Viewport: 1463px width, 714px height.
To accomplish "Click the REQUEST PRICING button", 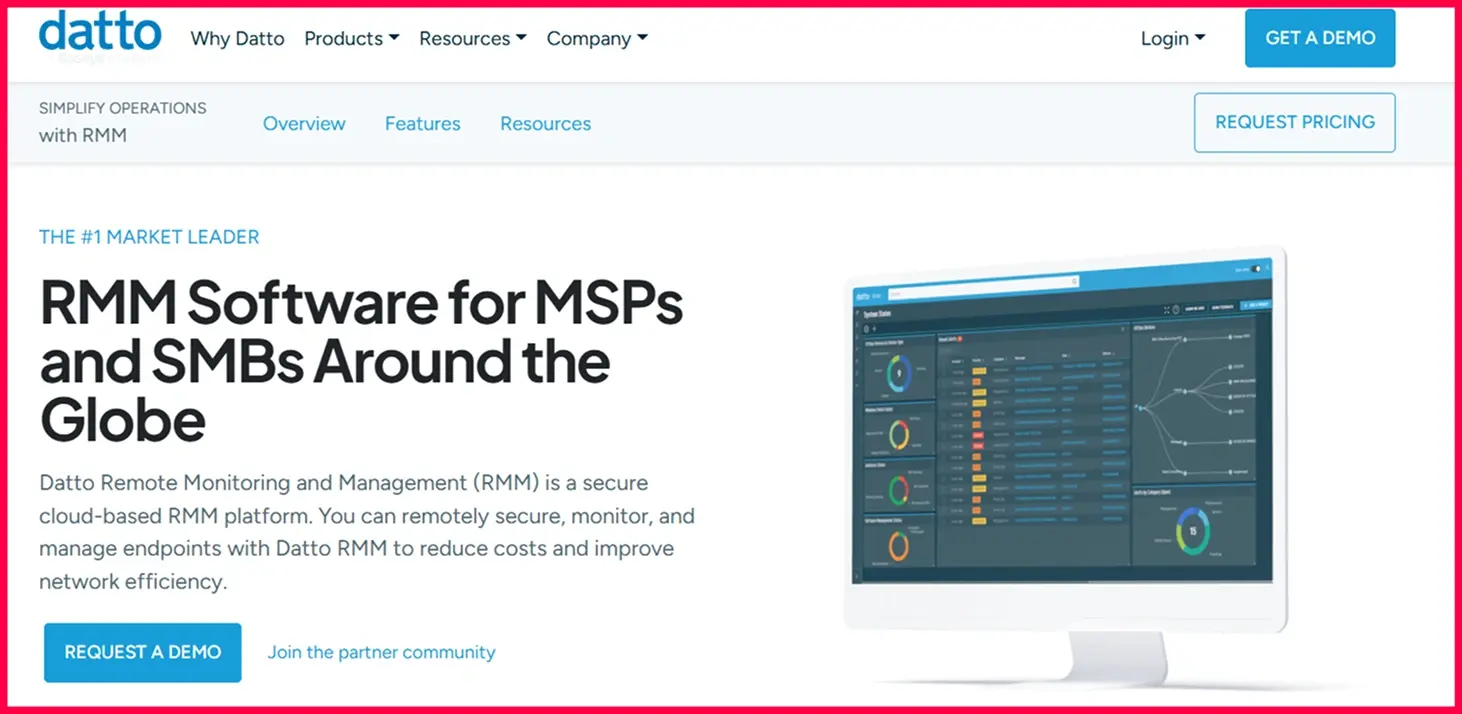I will (x=1295, y=122).
